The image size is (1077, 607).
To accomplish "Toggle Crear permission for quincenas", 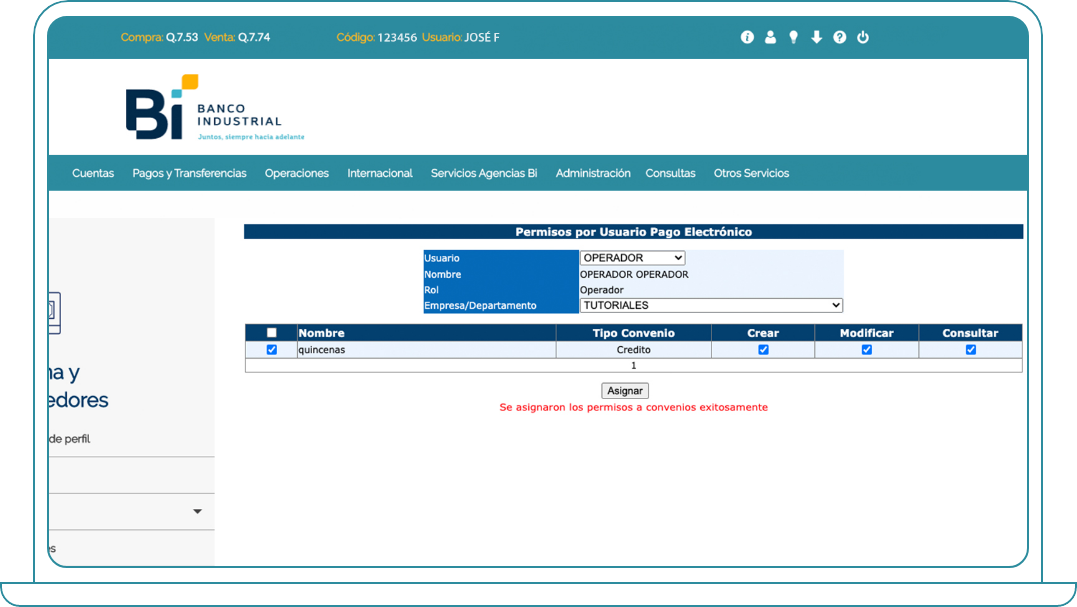I will coord(763,350).
